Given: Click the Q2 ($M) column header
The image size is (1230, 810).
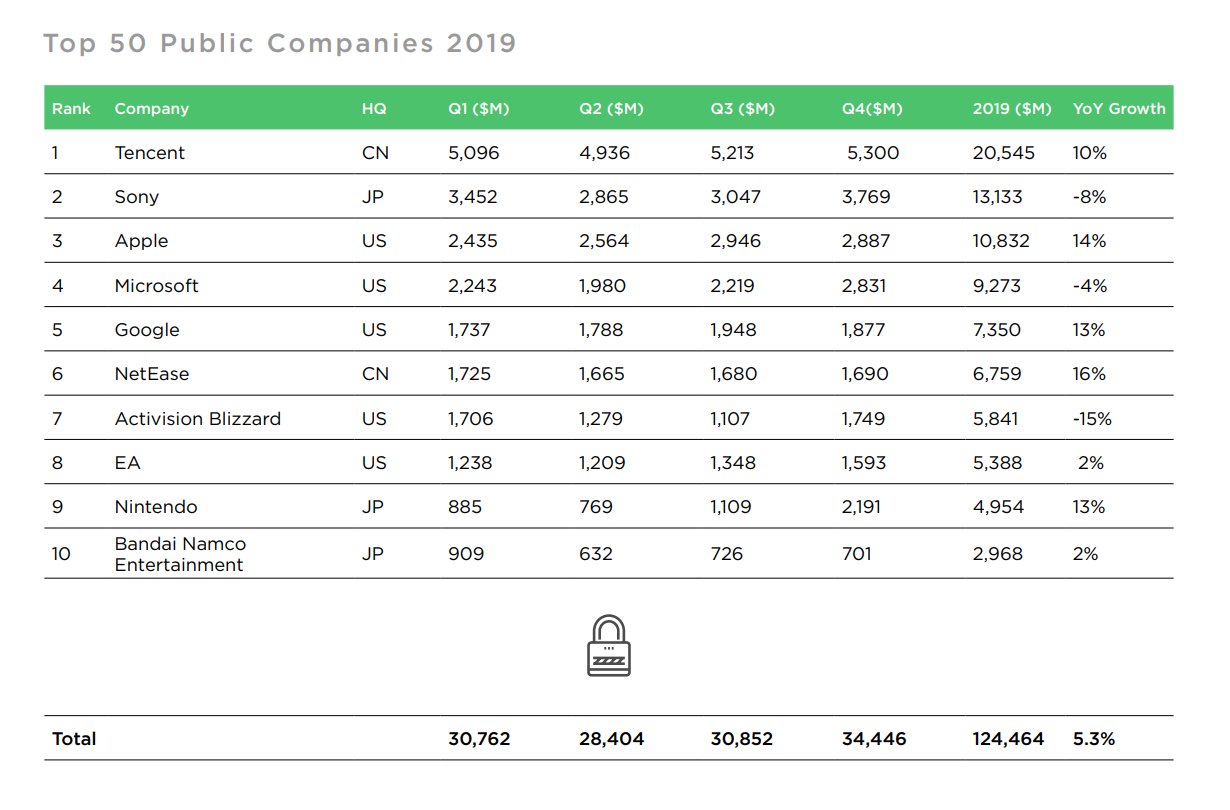Looking at the screenshot, I should [x=611, y=108].
